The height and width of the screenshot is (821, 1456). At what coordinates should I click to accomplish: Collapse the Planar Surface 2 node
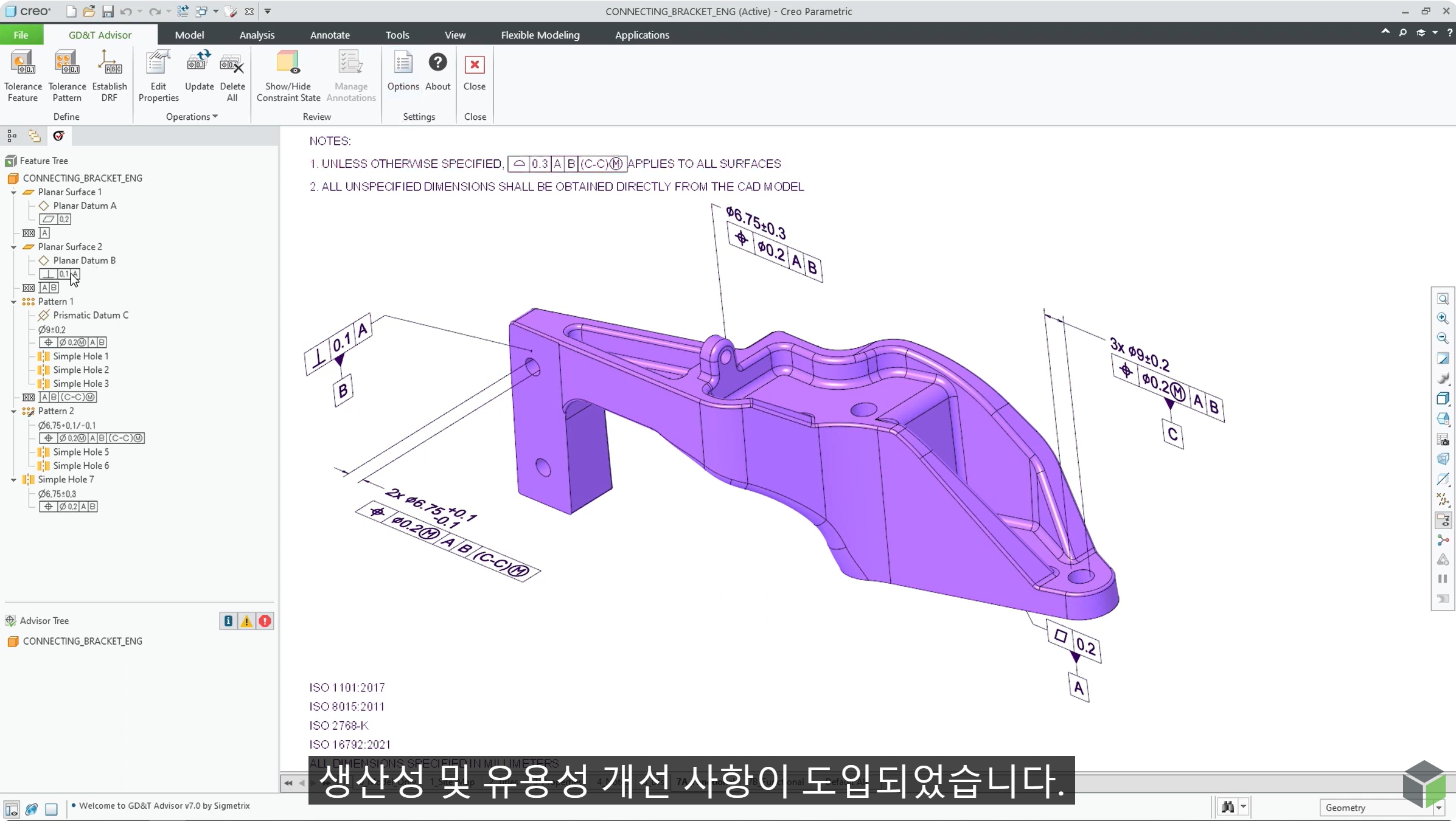point(13,247)
